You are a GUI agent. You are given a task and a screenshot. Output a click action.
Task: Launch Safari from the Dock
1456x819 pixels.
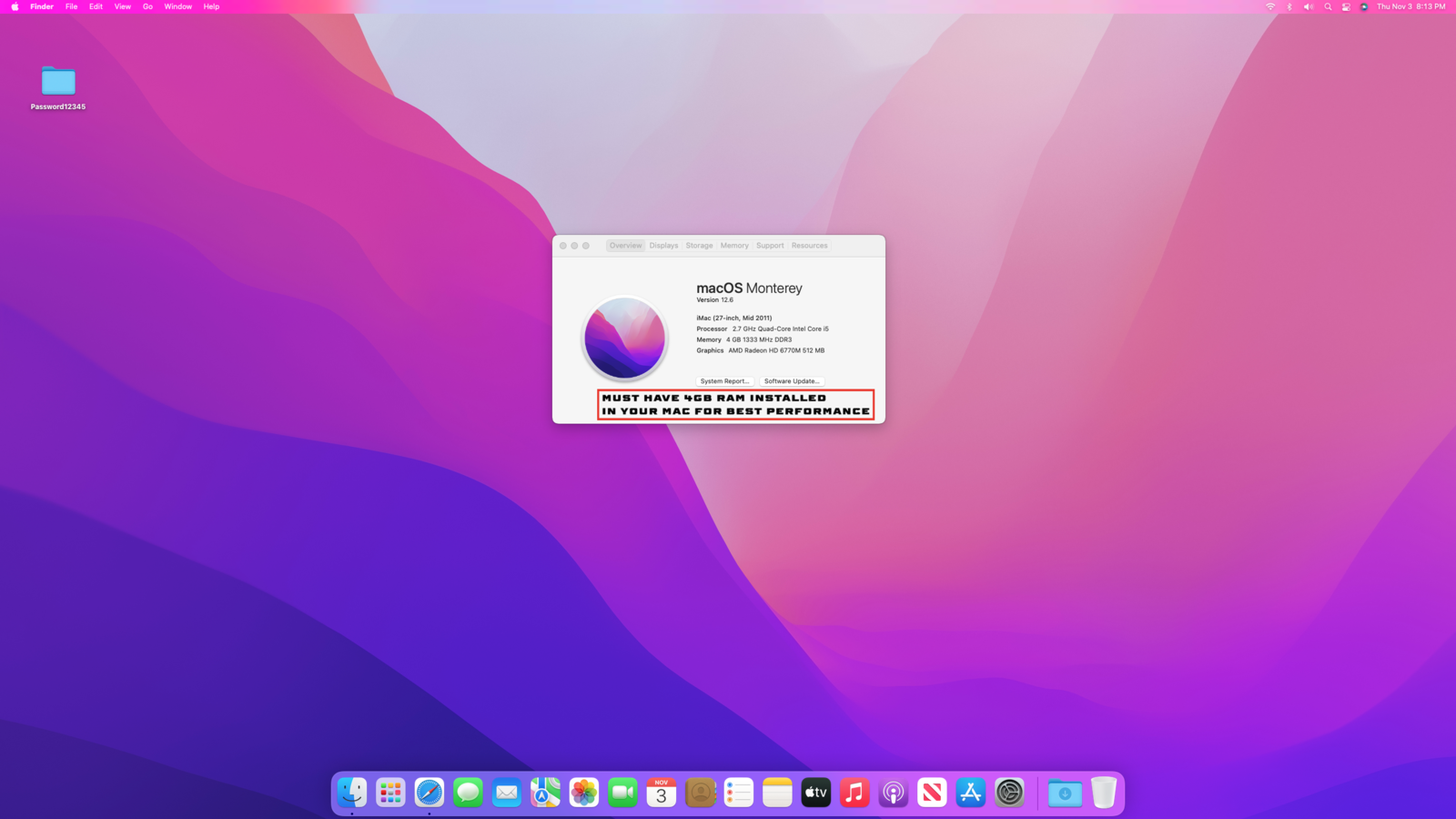click(430, 793)
